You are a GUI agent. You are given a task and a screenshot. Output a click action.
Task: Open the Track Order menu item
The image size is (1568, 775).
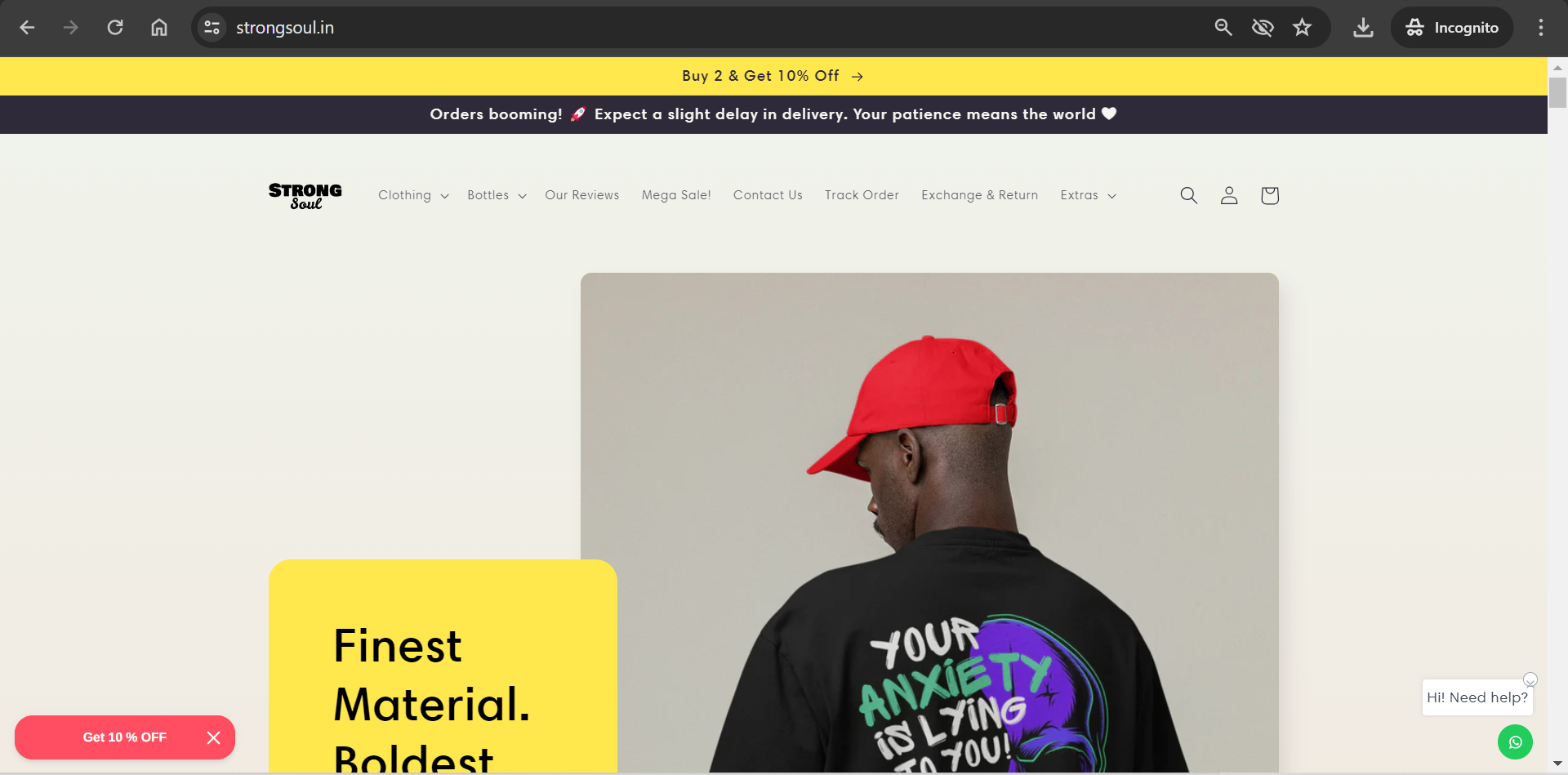coord(862,195)
